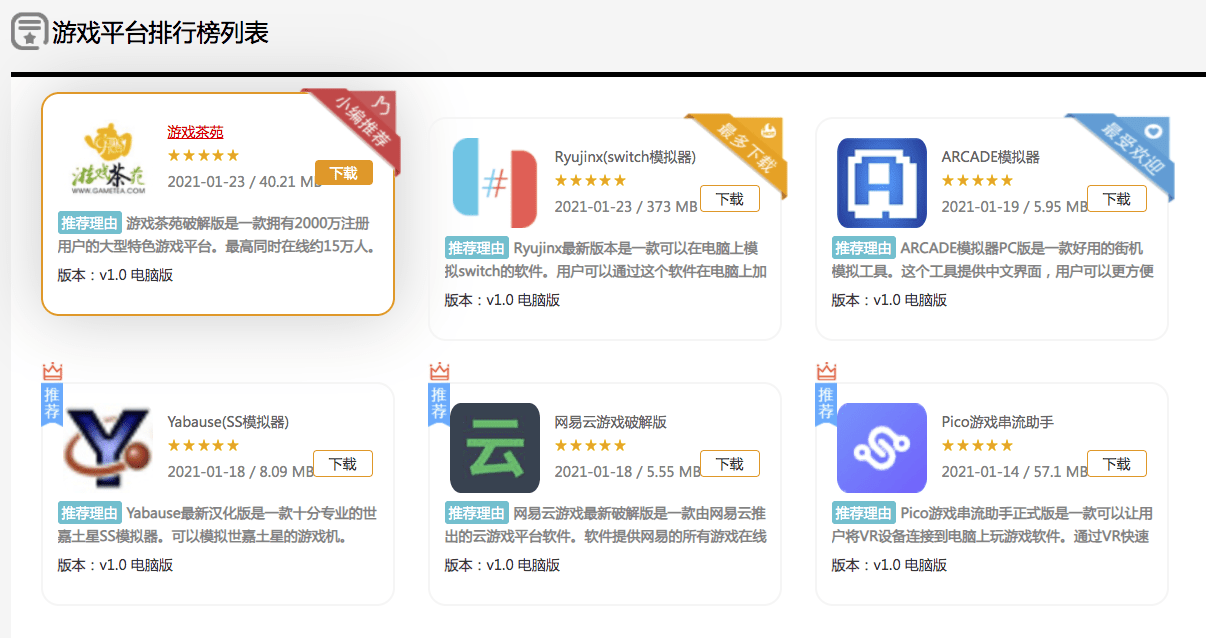Click the Pico游戏串流助手 description text
The height and width of the screenshot is (638, 1206).
tap(992, 525)
